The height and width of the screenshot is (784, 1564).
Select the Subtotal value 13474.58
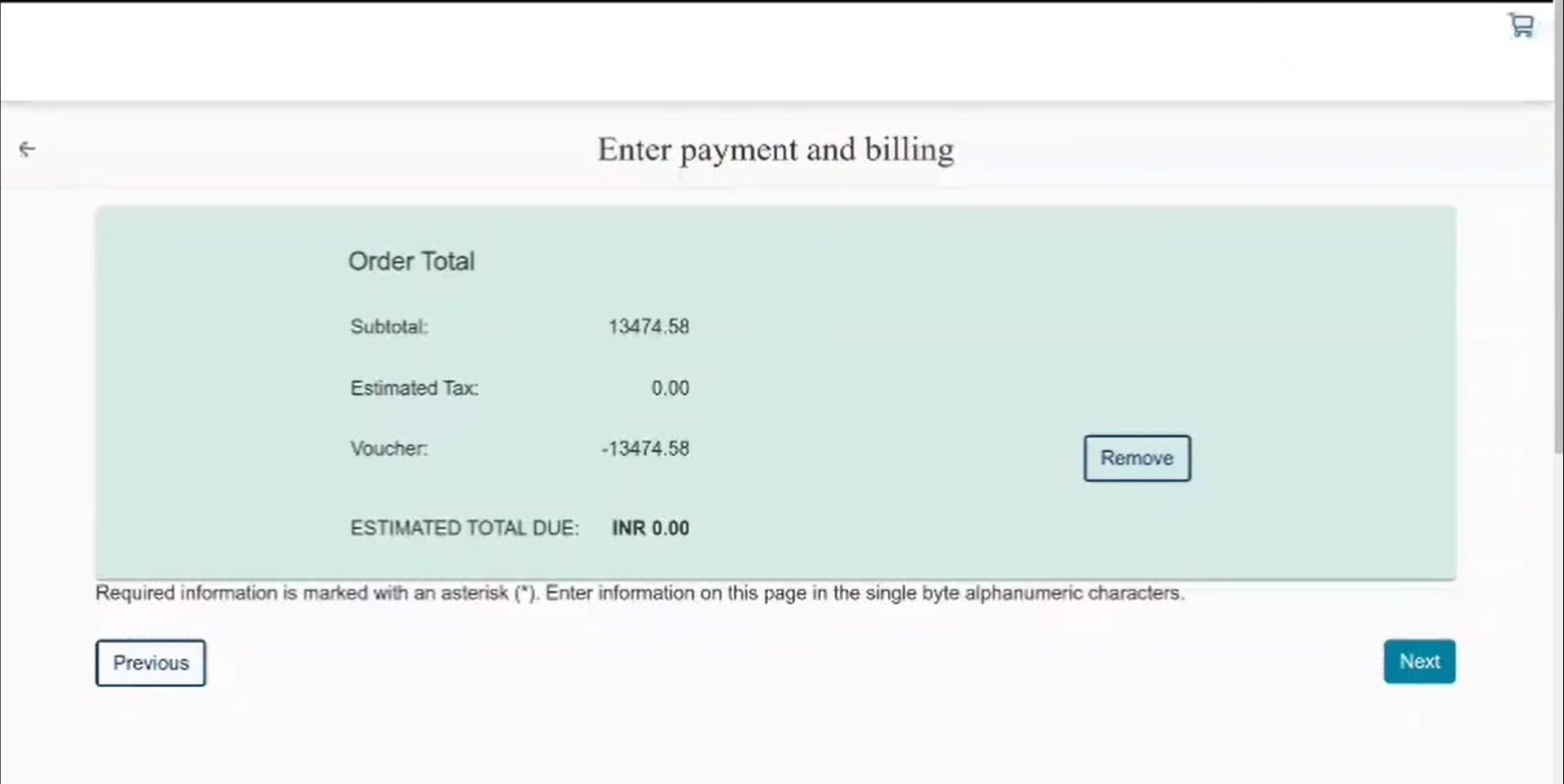(x=648, y=326)
